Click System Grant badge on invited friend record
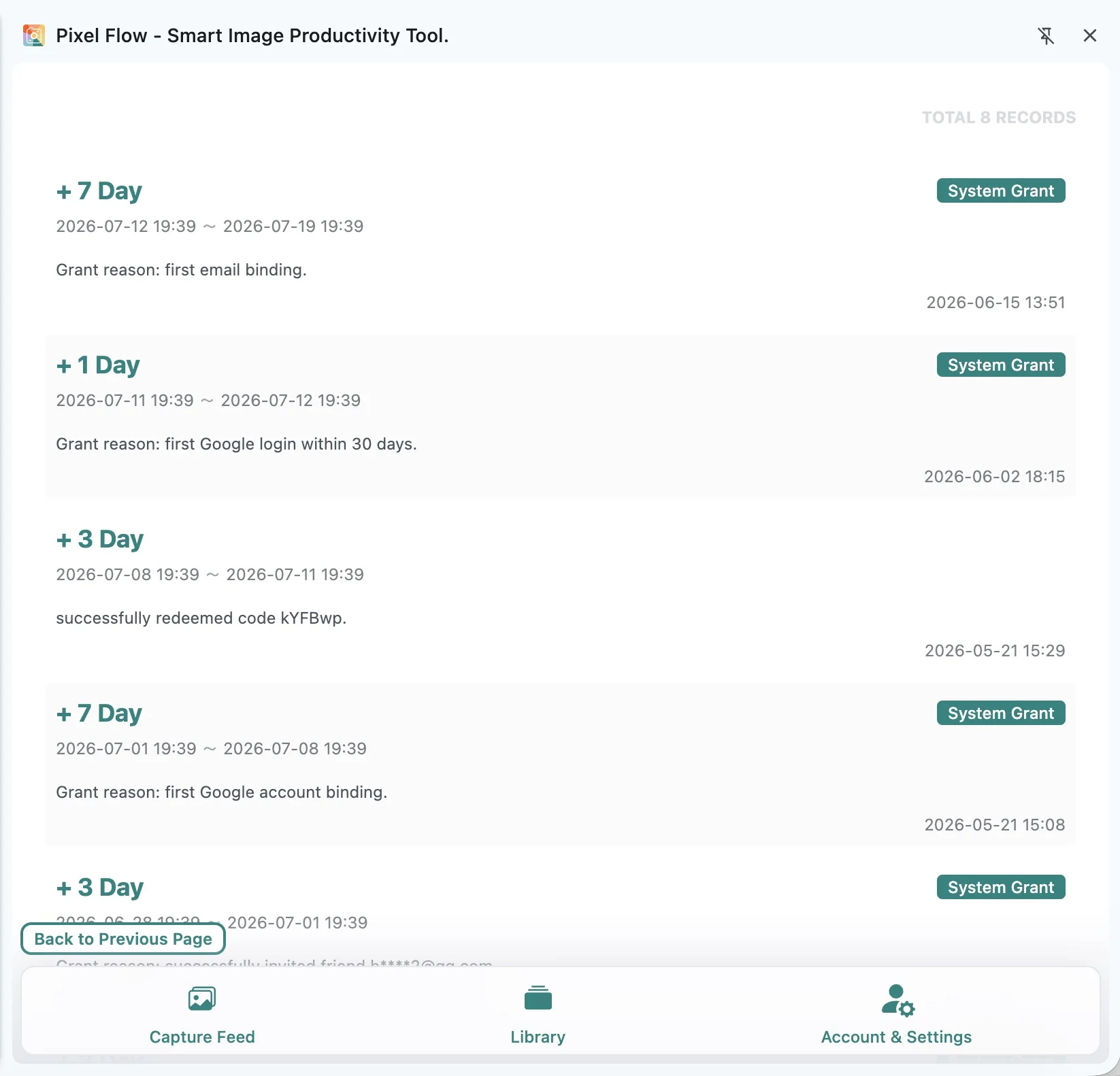The height and width of the screenshot is (1076, 1120). pyautogui.click(x=1001, y=887)
